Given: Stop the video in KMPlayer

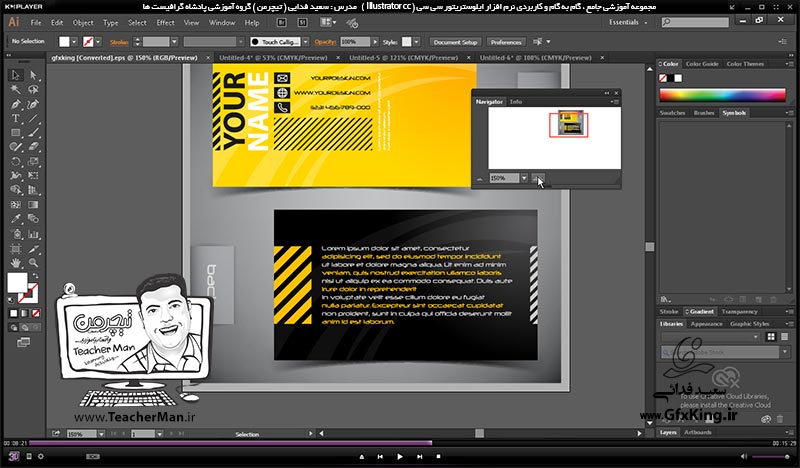Looking at the screenshot, I should 438,456.
